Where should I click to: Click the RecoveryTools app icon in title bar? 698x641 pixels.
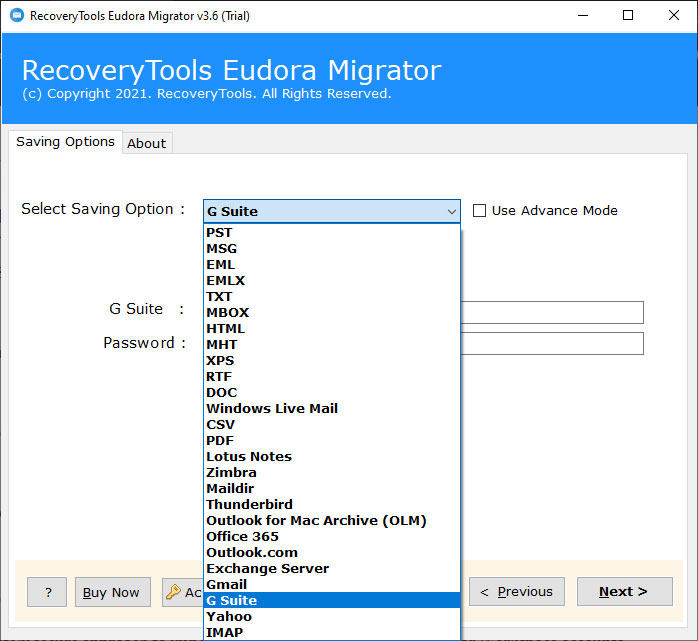17,16
